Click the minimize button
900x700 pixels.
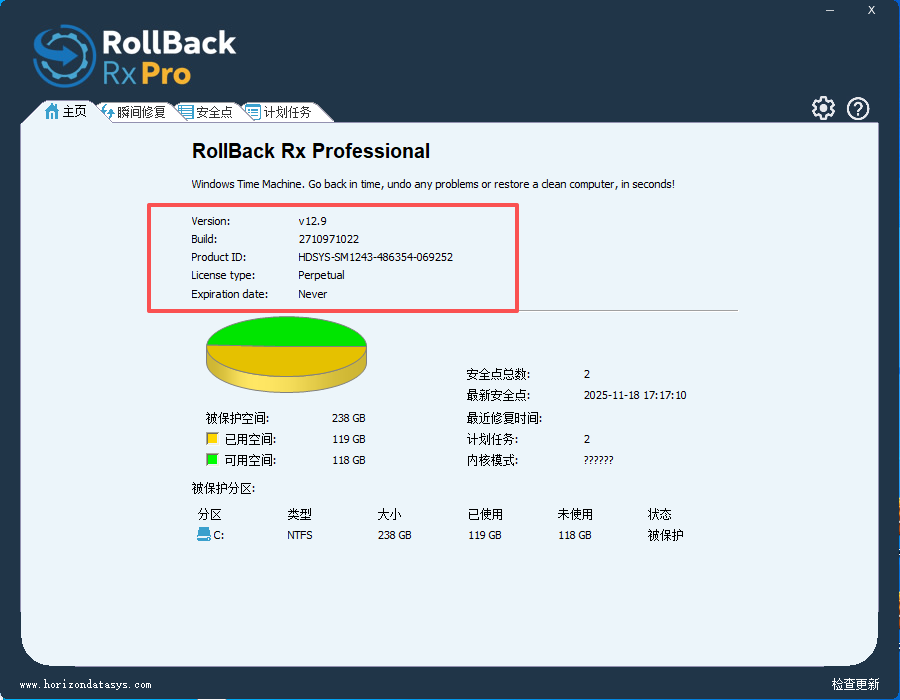829,10
